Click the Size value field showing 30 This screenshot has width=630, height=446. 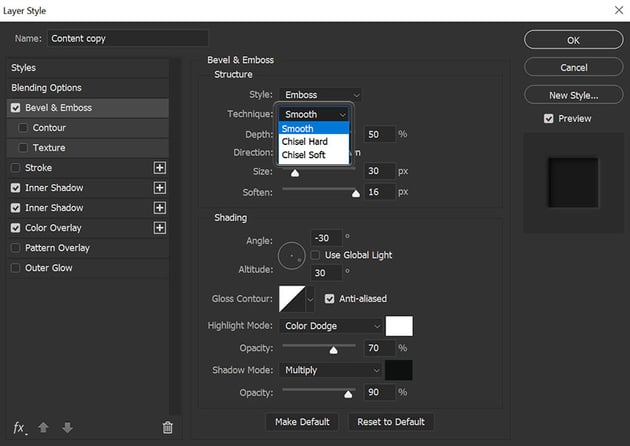coord(380,171)
